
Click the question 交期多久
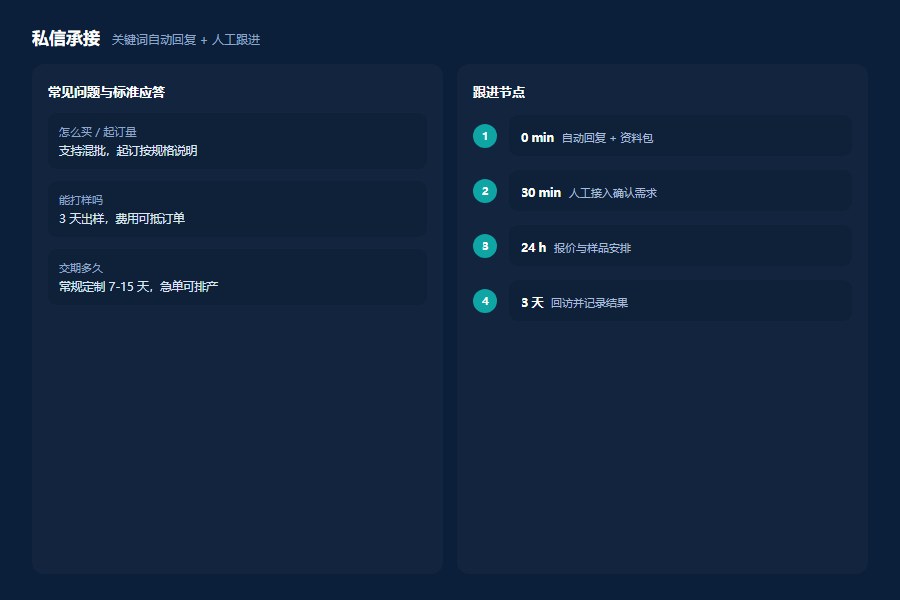81,268
